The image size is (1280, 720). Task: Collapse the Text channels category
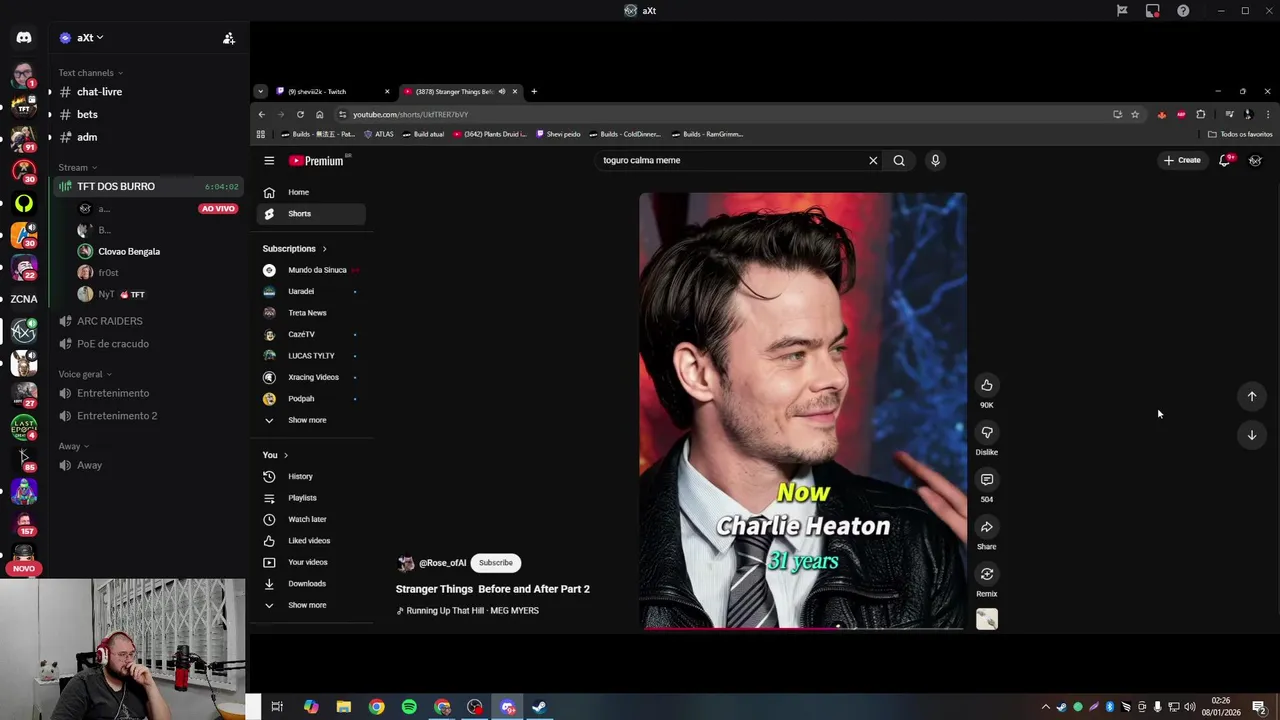coord(90,73)
